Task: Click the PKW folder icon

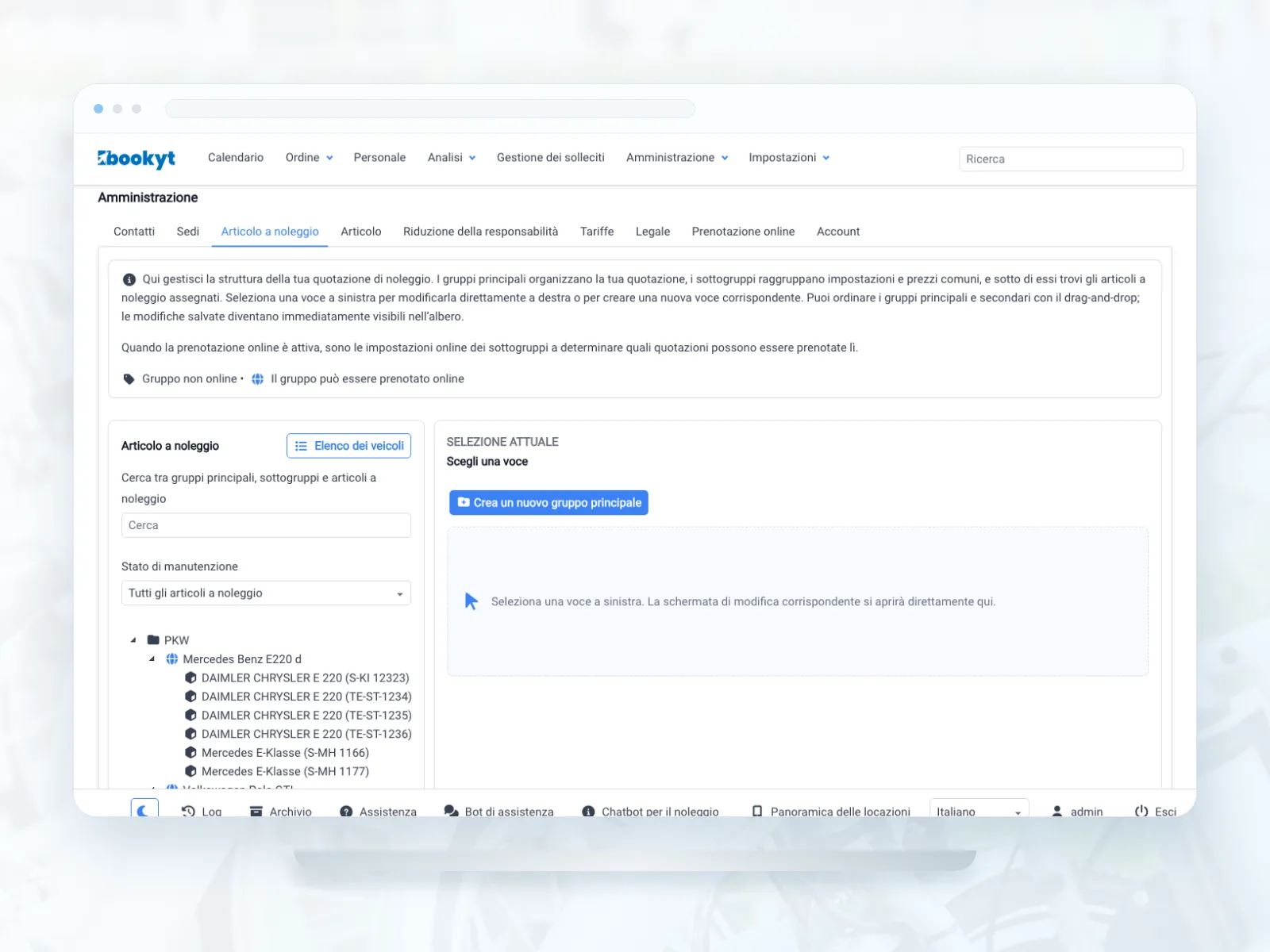Action: (154, 639)
